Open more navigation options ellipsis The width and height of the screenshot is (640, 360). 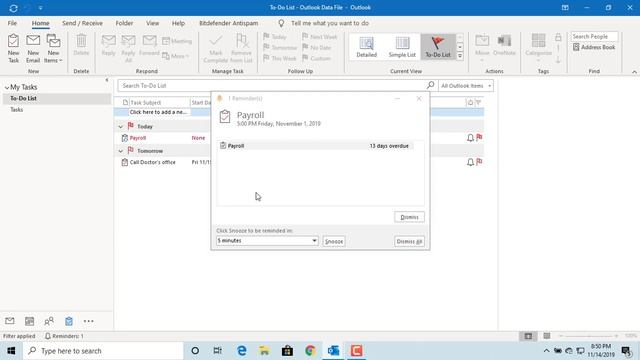[x=89, y=321]
